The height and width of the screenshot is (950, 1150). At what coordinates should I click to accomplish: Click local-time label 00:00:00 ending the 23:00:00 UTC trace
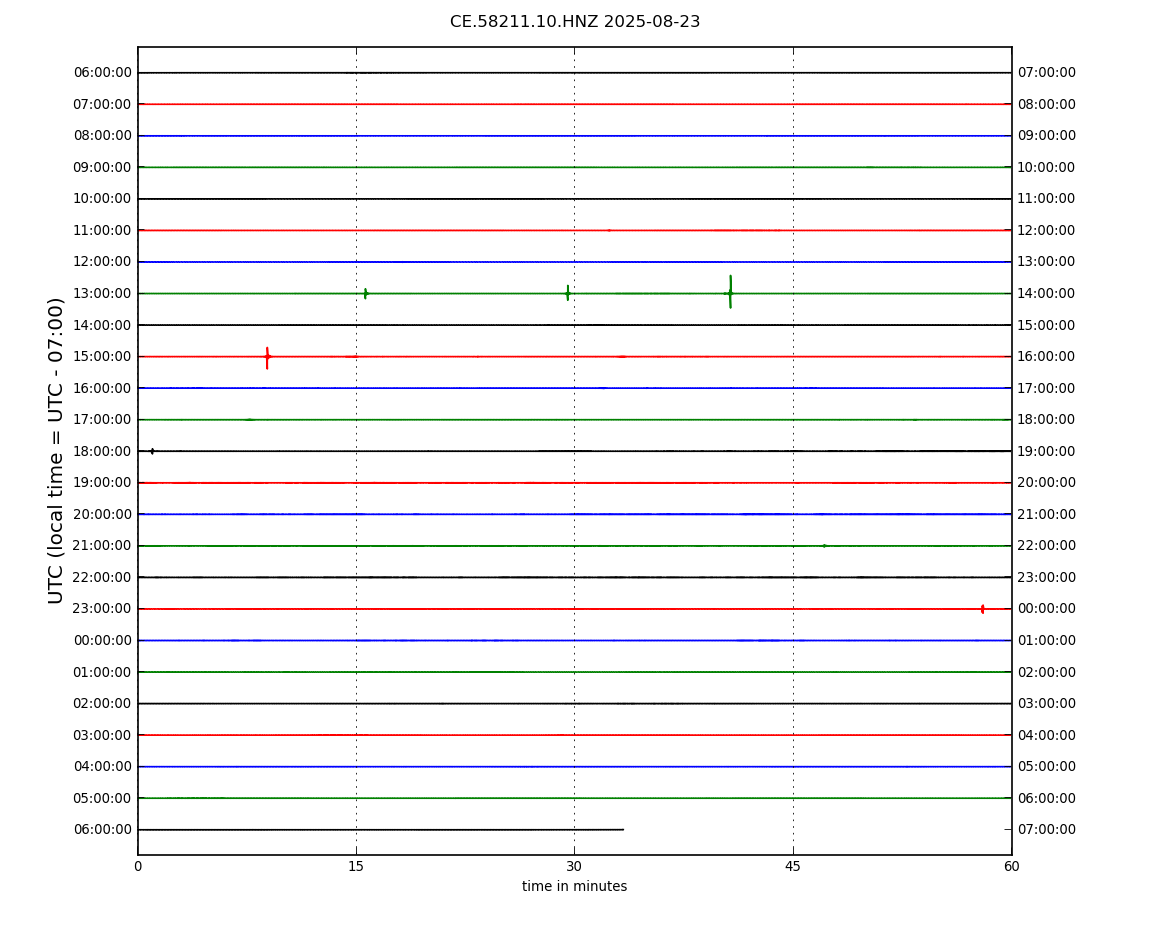click(x=1047, y=609)
